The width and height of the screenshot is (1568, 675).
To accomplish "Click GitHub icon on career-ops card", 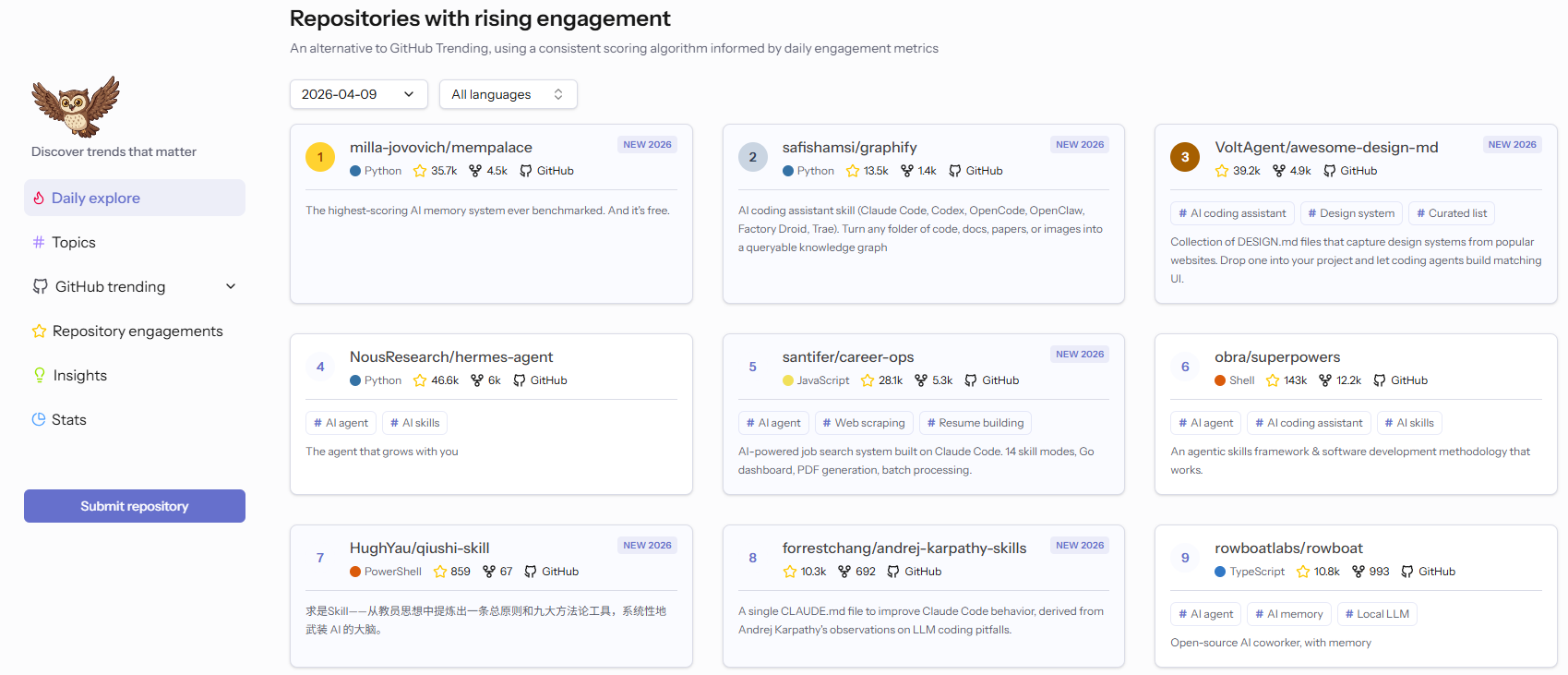I will tap(971, 380).
